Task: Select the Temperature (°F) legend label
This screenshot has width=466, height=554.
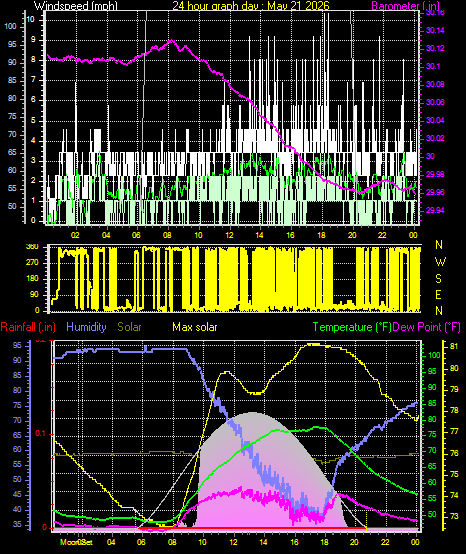Action: 352,327
